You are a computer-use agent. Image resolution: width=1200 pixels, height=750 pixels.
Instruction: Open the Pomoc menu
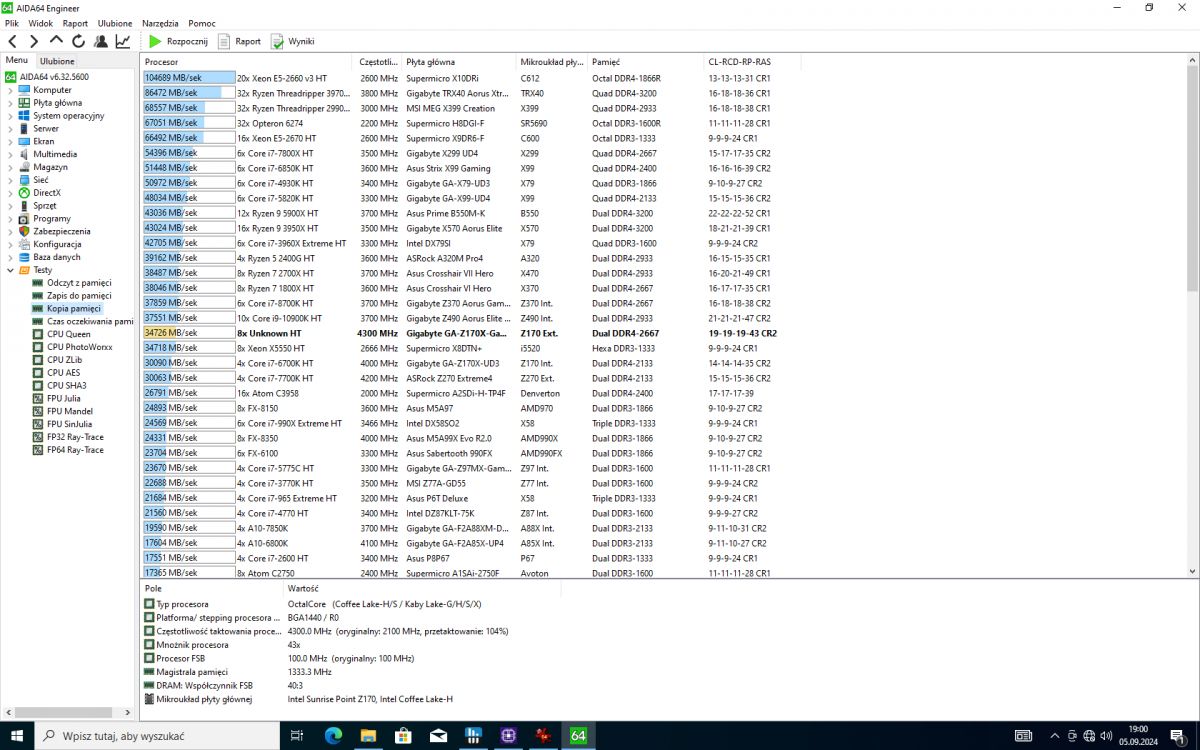(202, 22)
